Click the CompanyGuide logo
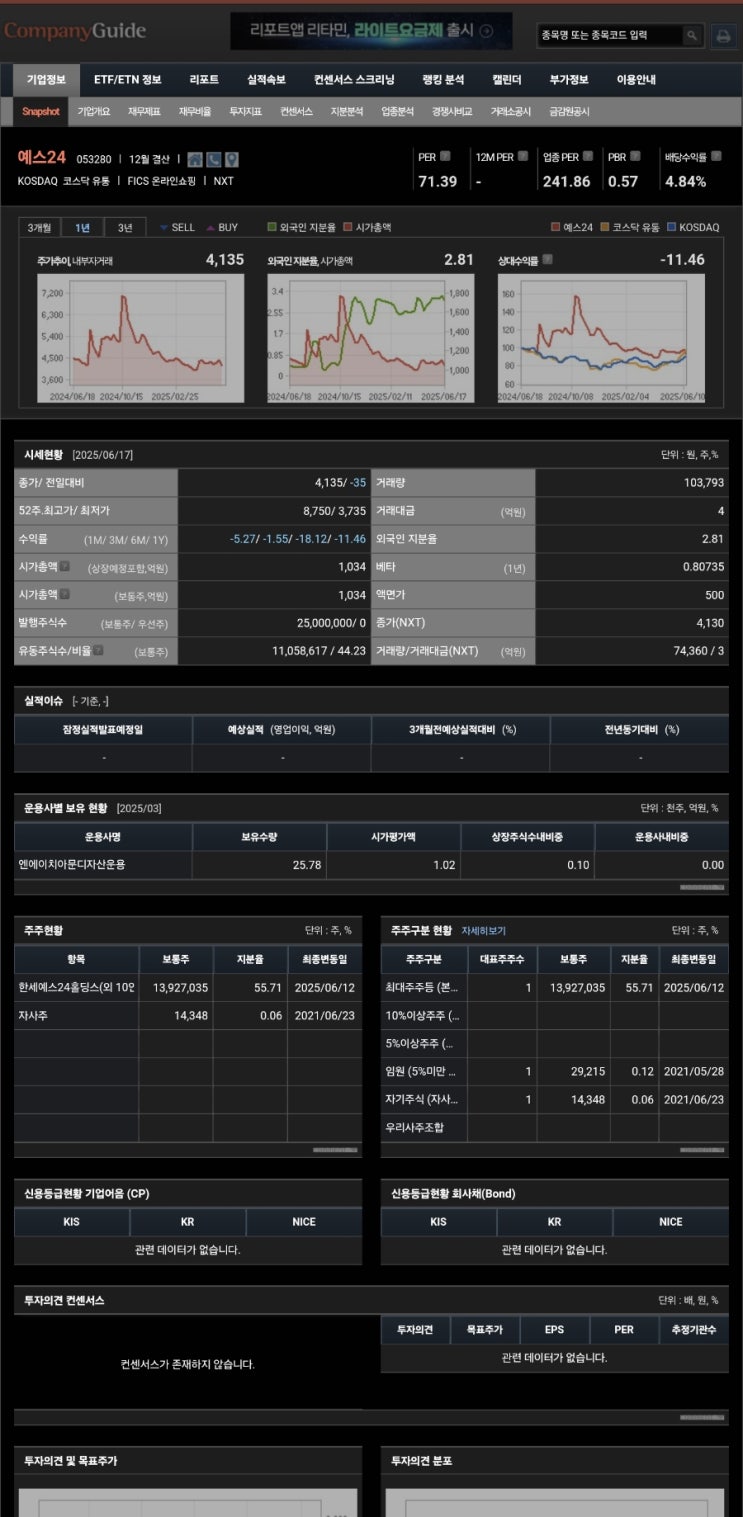This screenshot has width=743, height=1517. (x=74, y=31)
